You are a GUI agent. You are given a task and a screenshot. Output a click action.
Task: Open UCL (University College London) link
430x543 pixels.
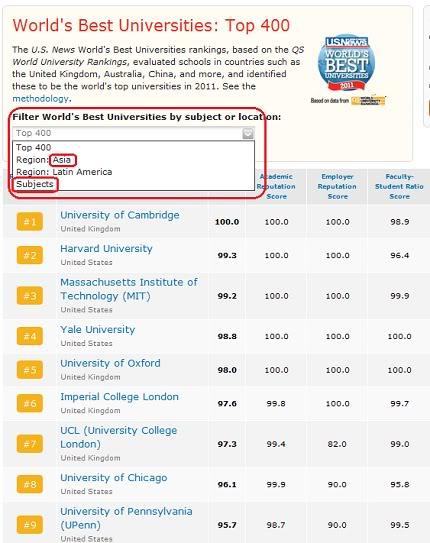(x=118, y=437)
